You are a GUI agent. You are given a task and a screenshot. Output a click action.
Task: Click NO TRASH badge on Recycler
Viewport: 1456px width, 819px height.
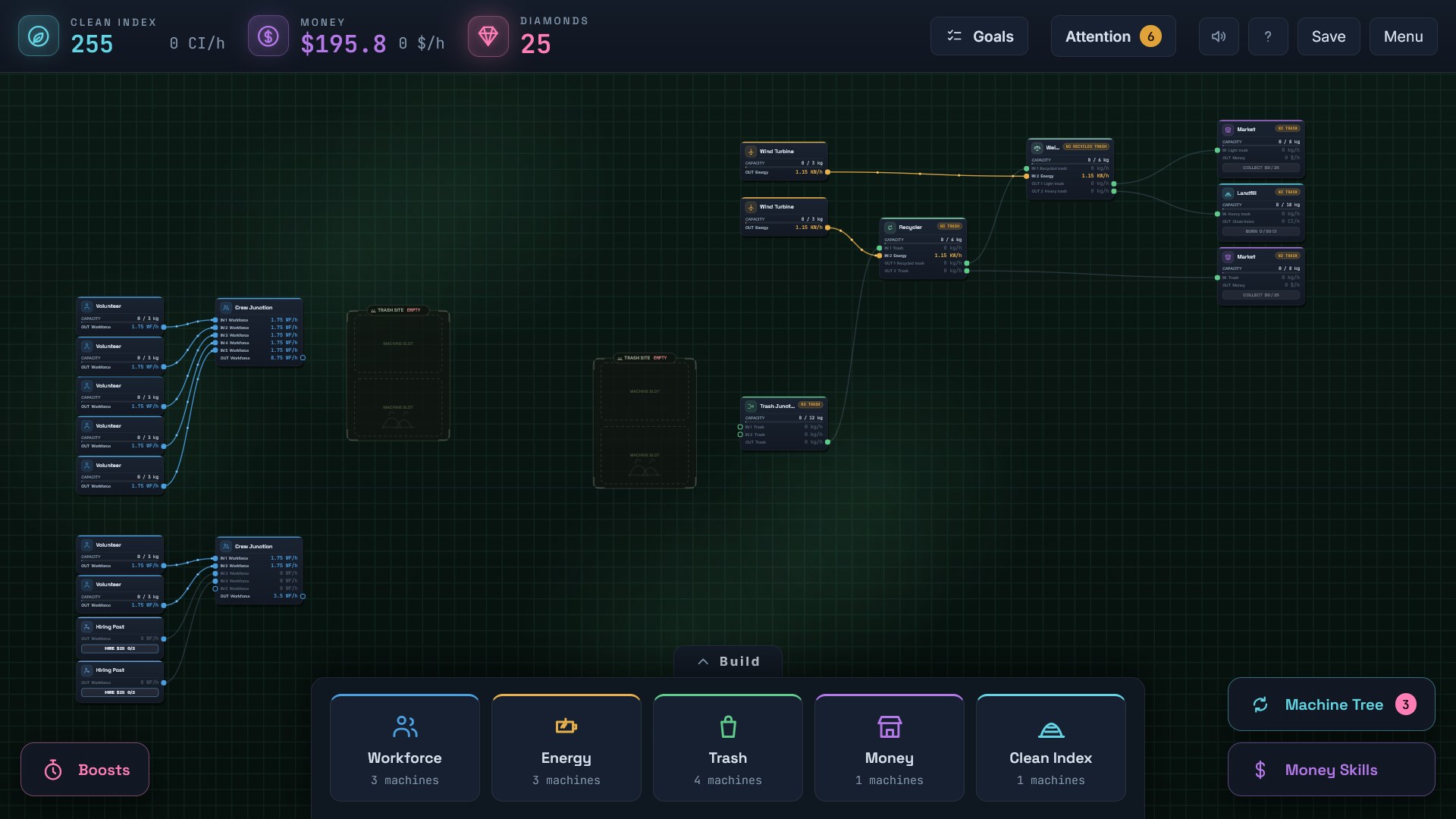(x=949, y=226)
